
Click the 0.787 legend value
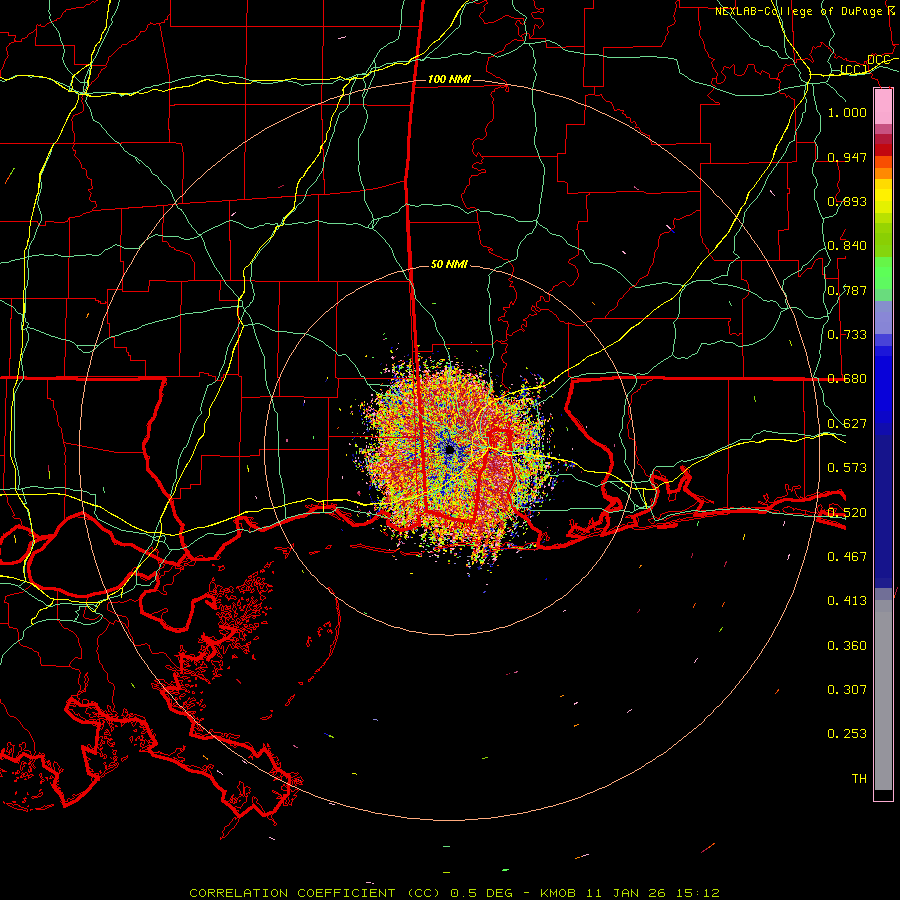[847, 290]
